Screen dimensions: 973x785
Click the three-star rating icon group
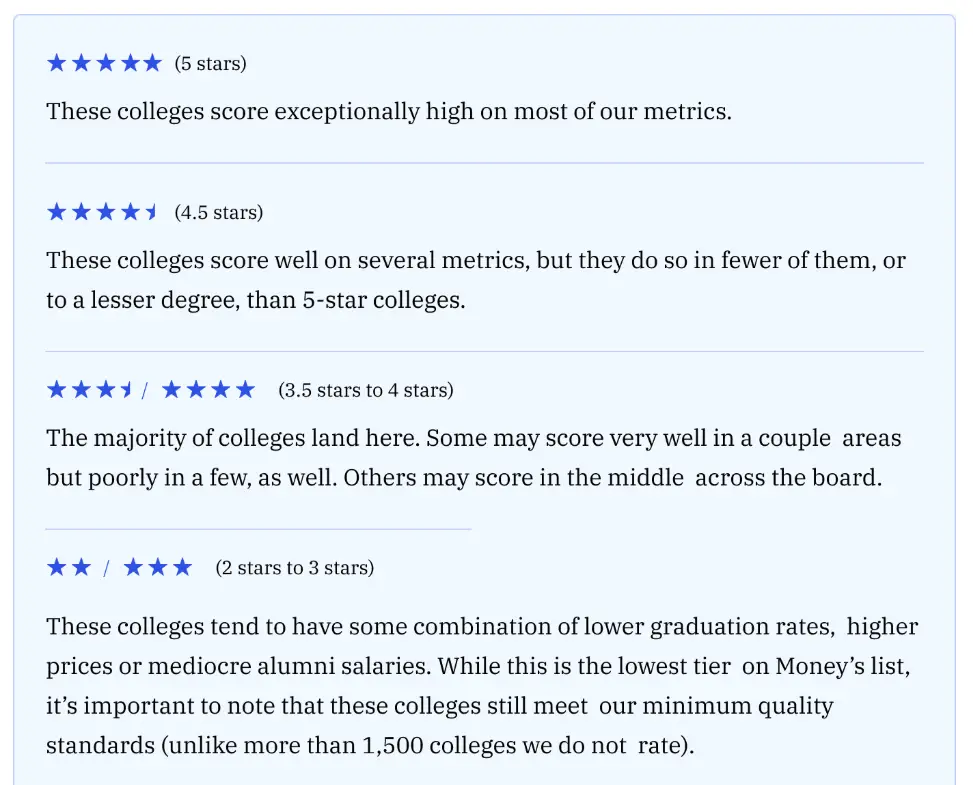(x=158, y=567)
